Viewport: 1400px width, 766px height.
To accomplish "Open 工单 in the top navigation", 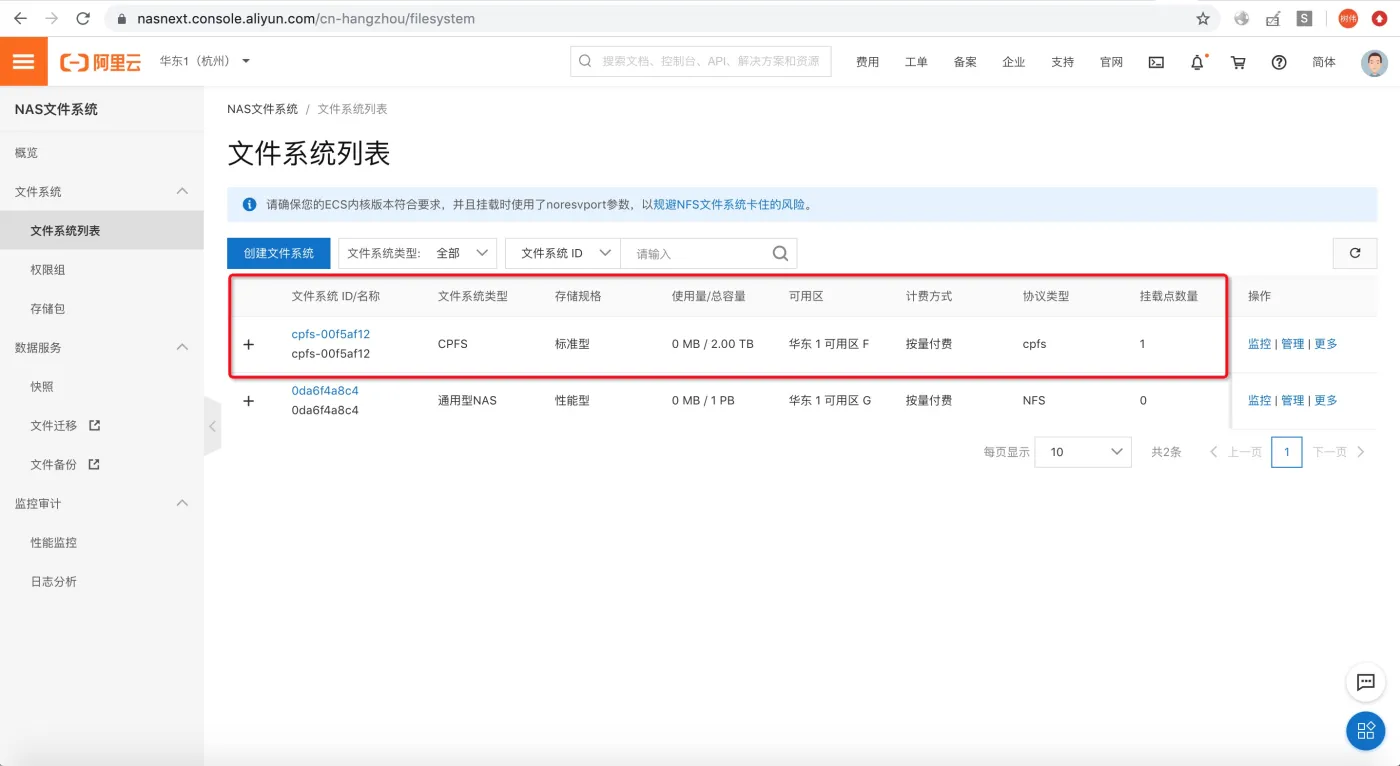I will [916, 62].
